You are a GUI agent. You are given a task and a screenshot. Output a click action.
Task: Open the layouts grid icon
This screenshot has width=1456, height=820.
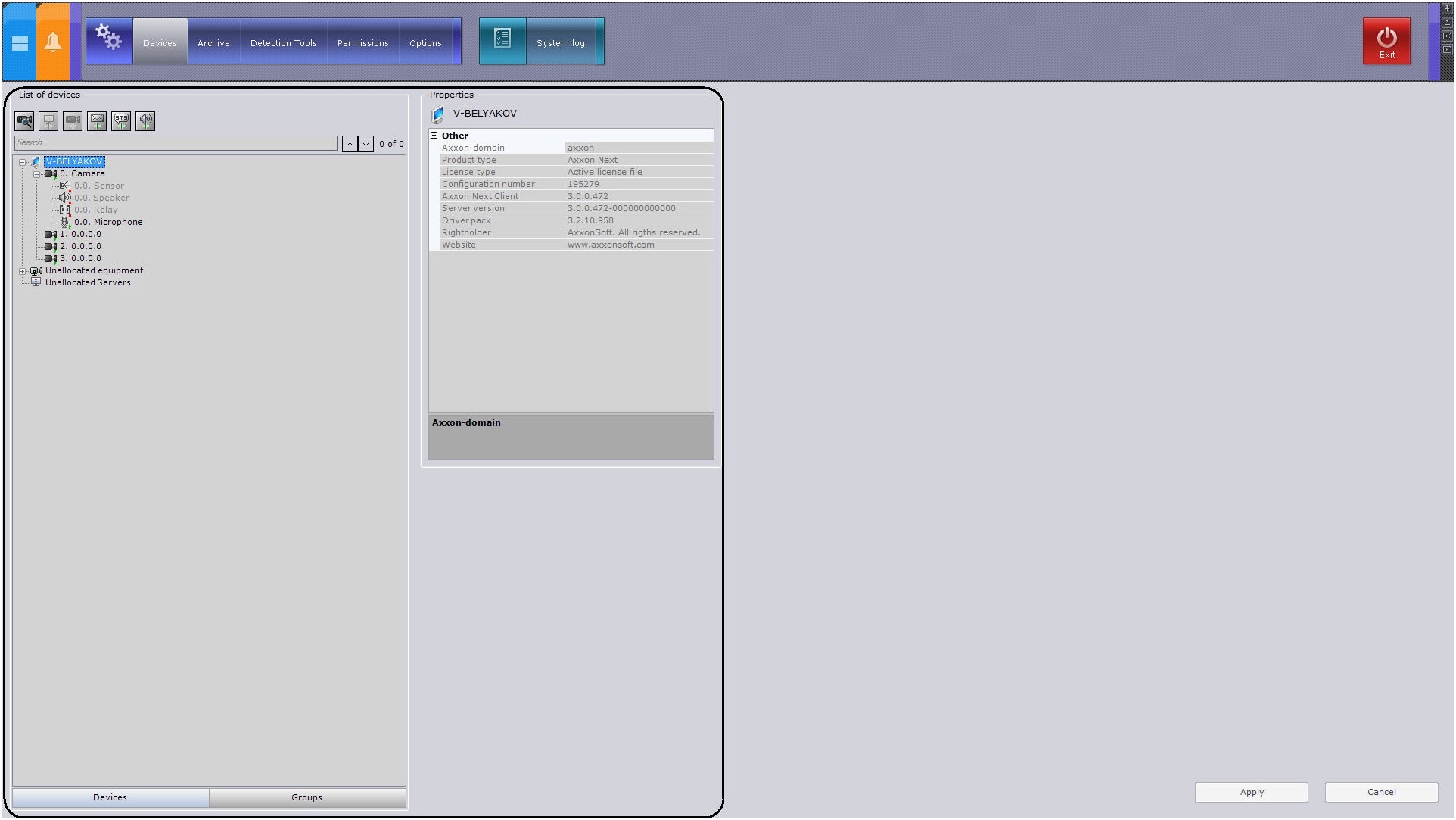click(20, 43)
